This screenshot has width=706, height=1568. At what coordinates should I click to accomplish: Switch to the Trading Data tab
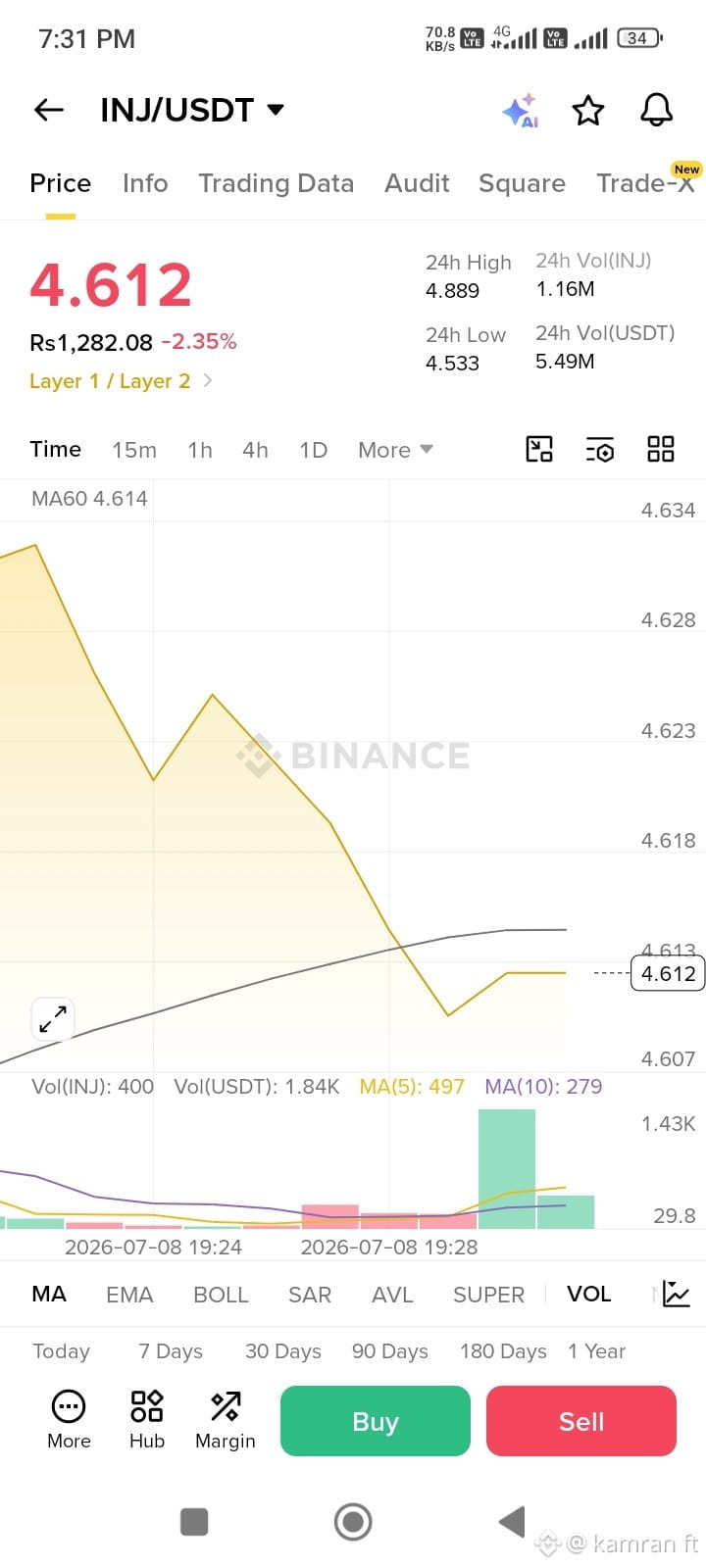(276, 183)
